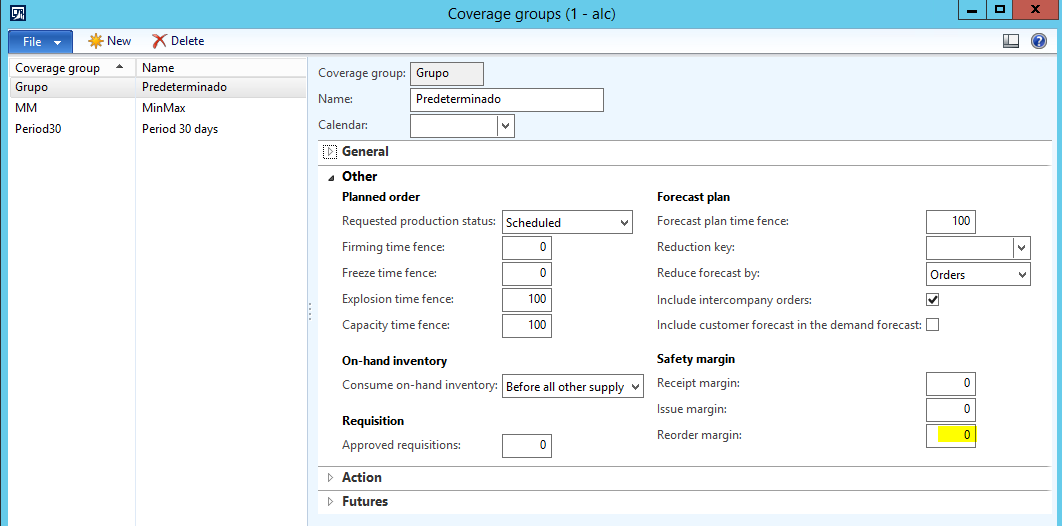Click the Firming time fence field
The height and width of the screenshot is (526, 1062).
[x=527, y=248]
